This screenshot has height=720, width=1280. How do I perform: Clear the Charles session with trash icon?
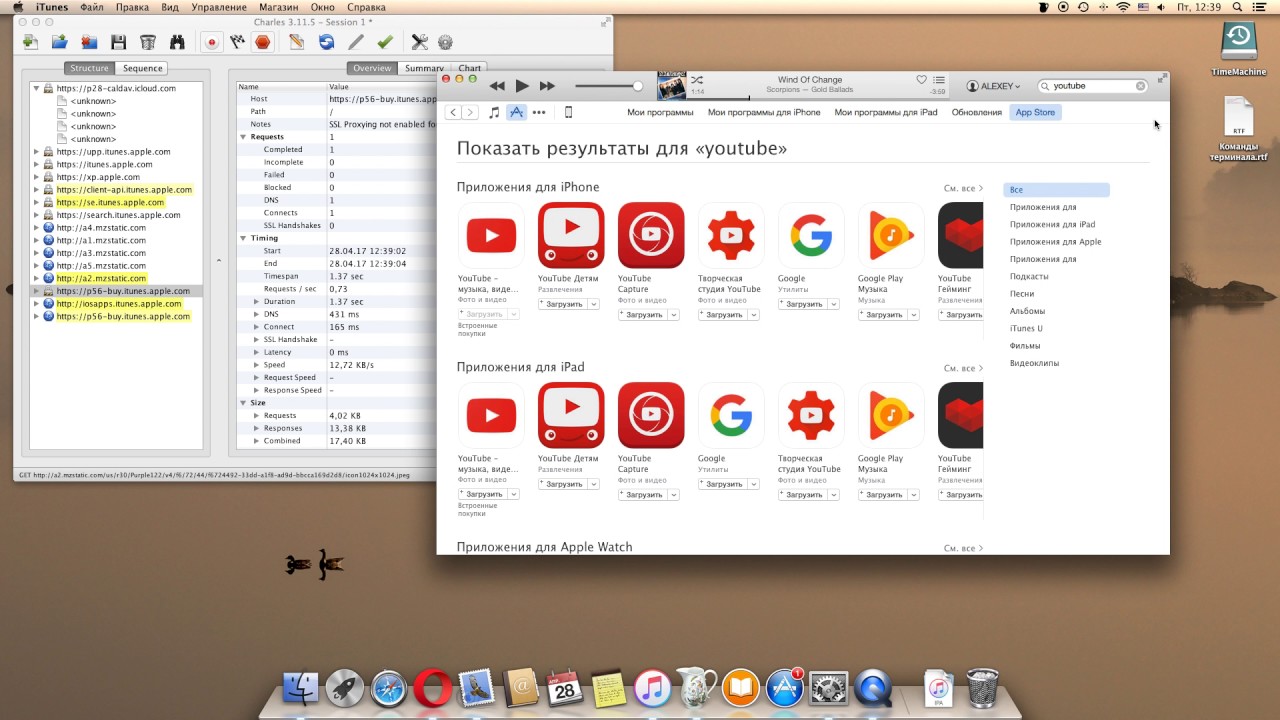tap(148, 42)
